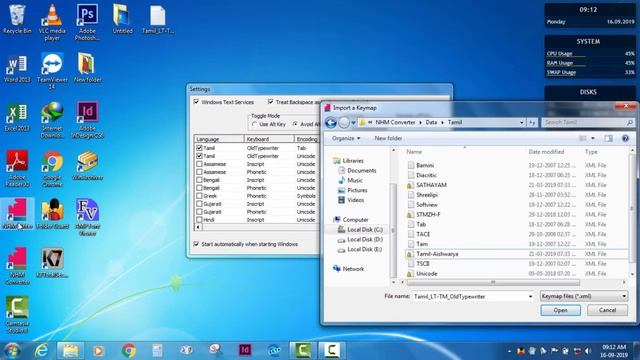
Task: Open the NHM Converter desktop shortcut
Action: point(17,267)
